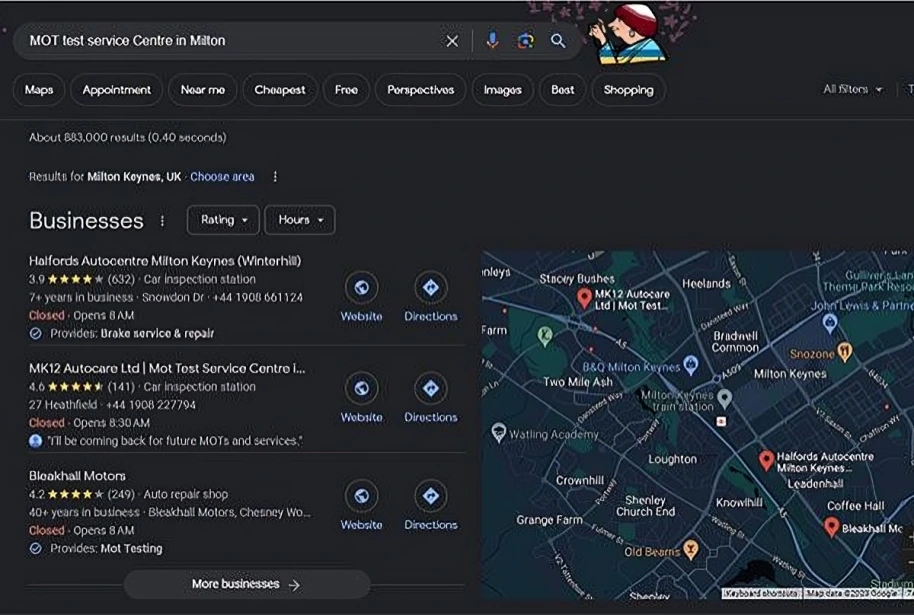Image resolution: width=914 pixels, height=615 pixels.
Task: Click the More businesses button
Action: 246,585
